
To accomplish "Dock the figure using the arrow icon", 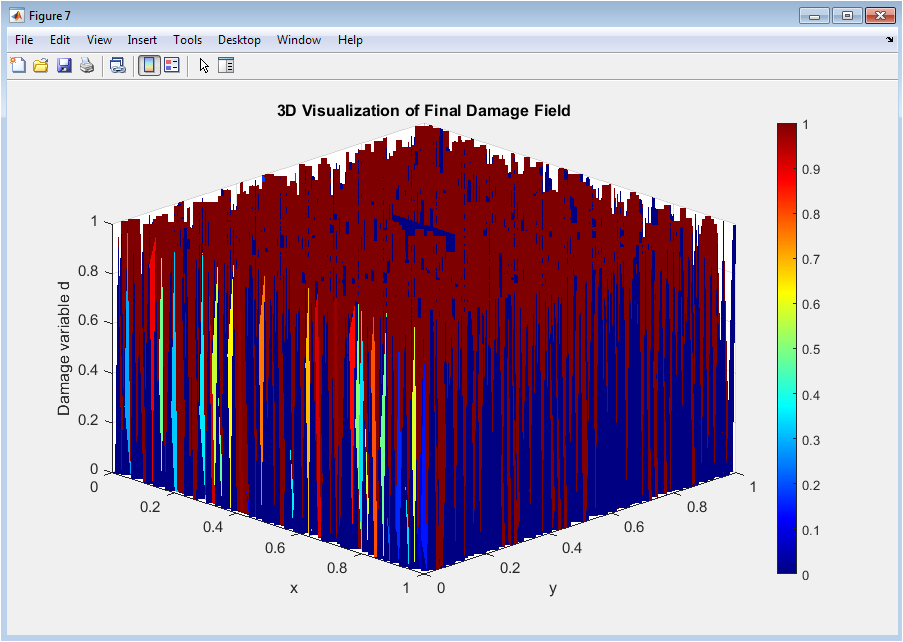I will [890, 40].
